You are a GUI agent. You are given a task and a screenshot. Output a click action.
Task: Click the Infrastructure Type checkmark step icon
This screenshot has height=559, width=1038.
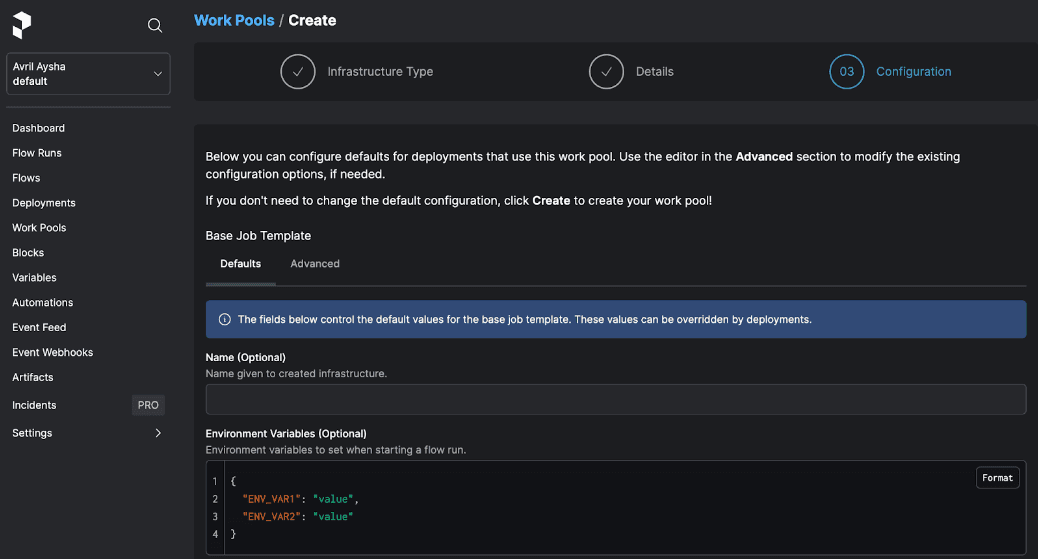298,72
